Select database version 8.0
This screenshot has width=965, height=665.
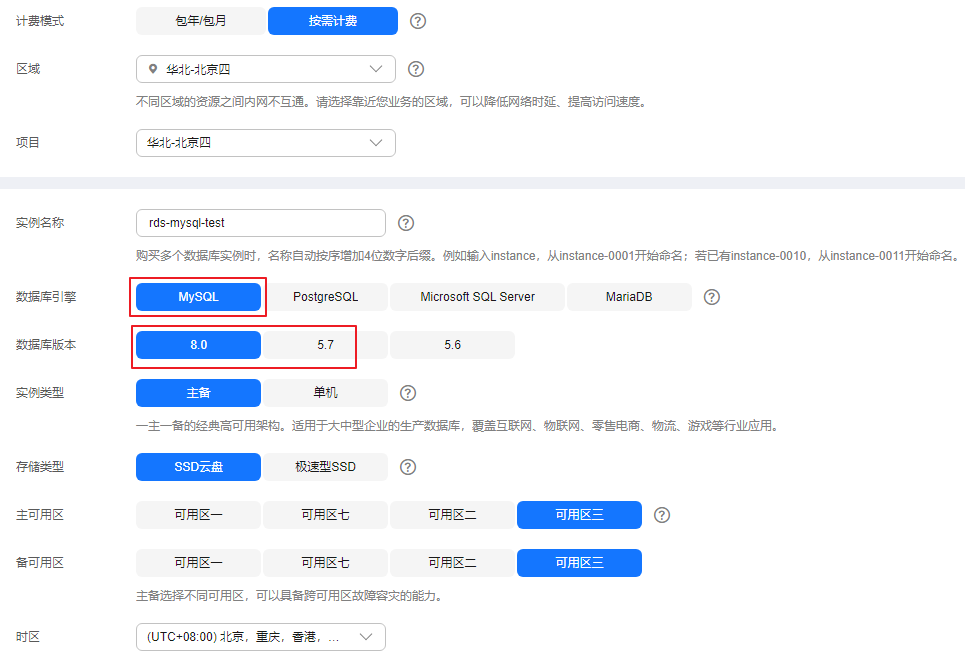point(198,344)
